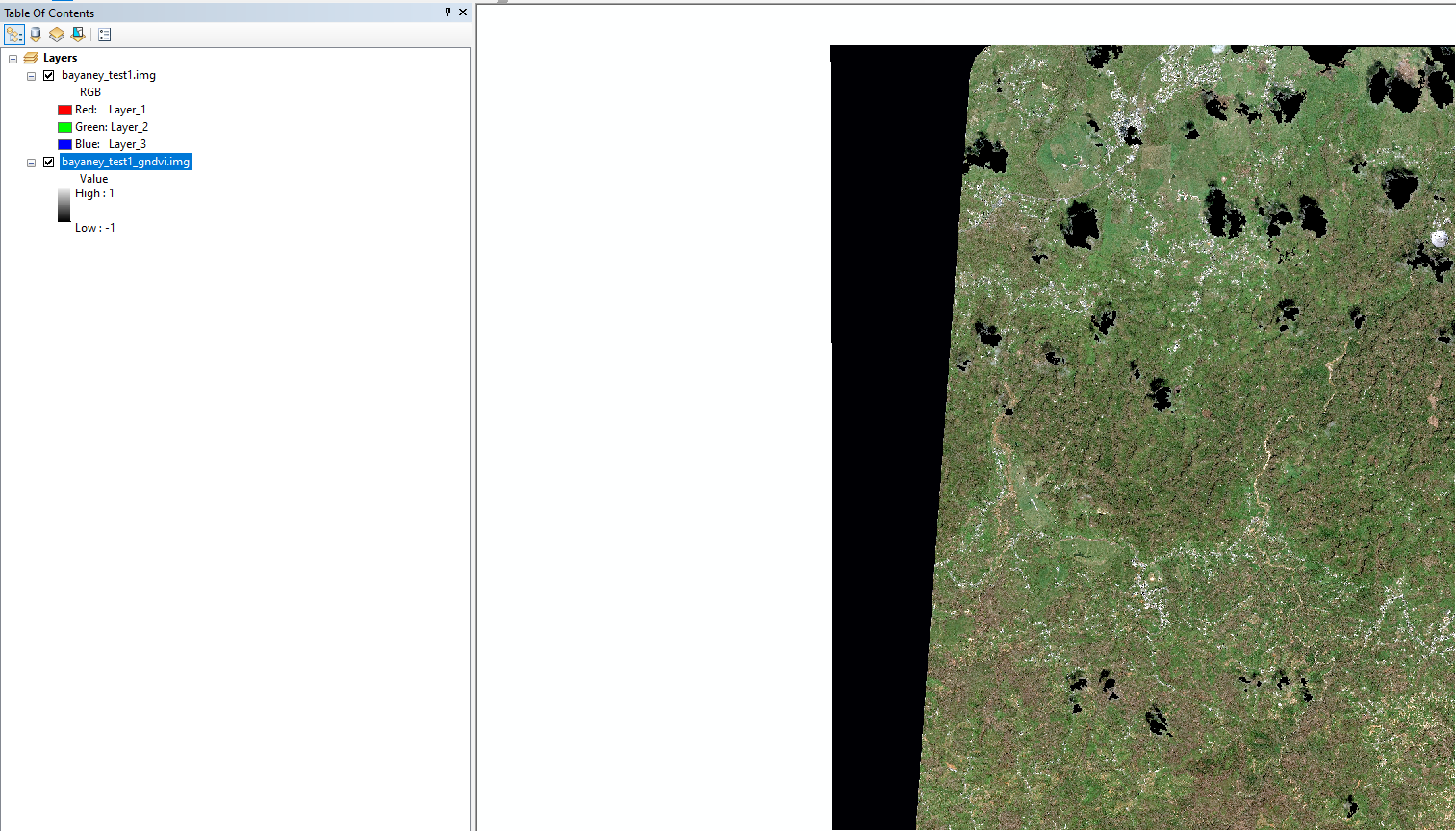
Task: Select List By Drawing Order button
Action: (x=14, y=35)
